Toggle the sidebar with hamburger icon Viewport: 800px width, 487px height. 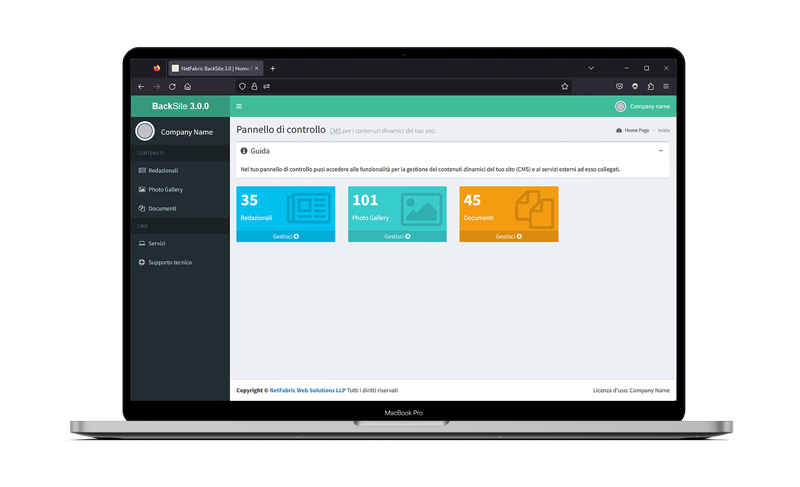point(239,106)
